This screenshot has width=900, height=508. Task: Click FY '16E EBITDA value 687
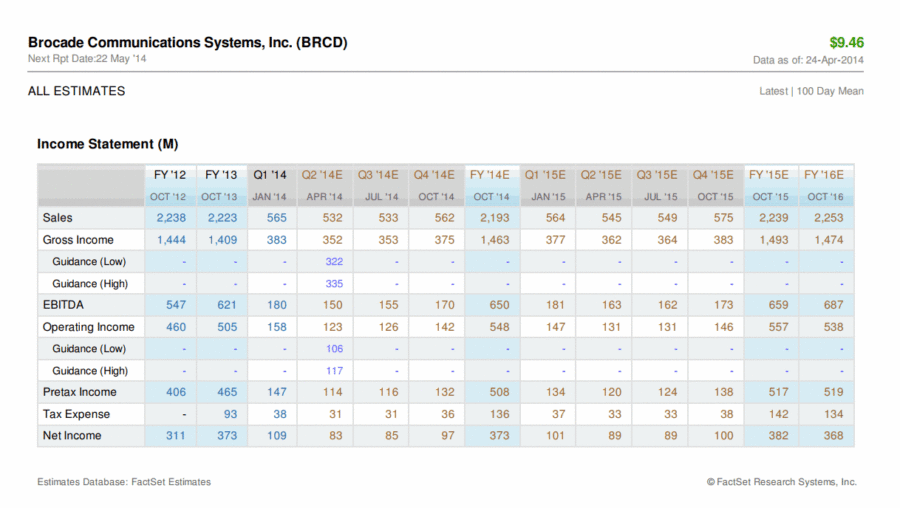coord(833,305)
